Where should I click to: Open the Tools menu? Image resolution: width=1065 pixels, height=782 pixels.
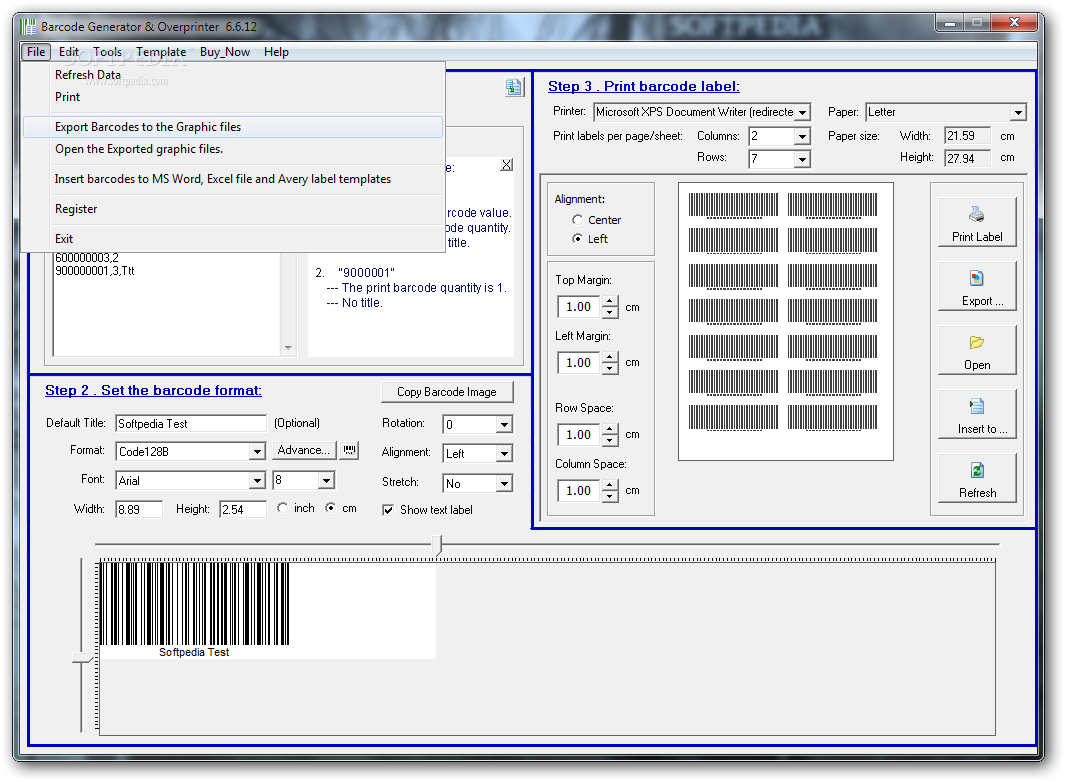point(107,52)
